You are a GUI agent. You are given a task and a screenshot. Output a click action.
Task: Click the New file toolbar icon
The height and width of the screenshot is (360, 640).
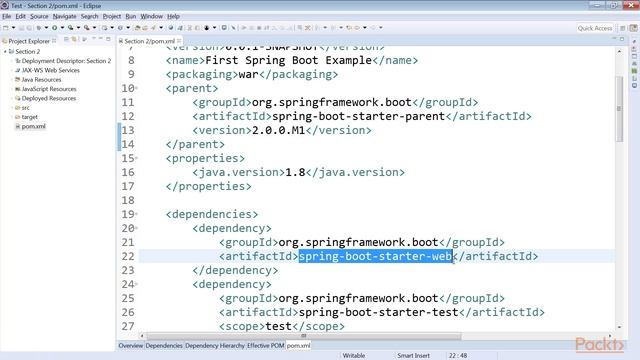click(6, 28)
